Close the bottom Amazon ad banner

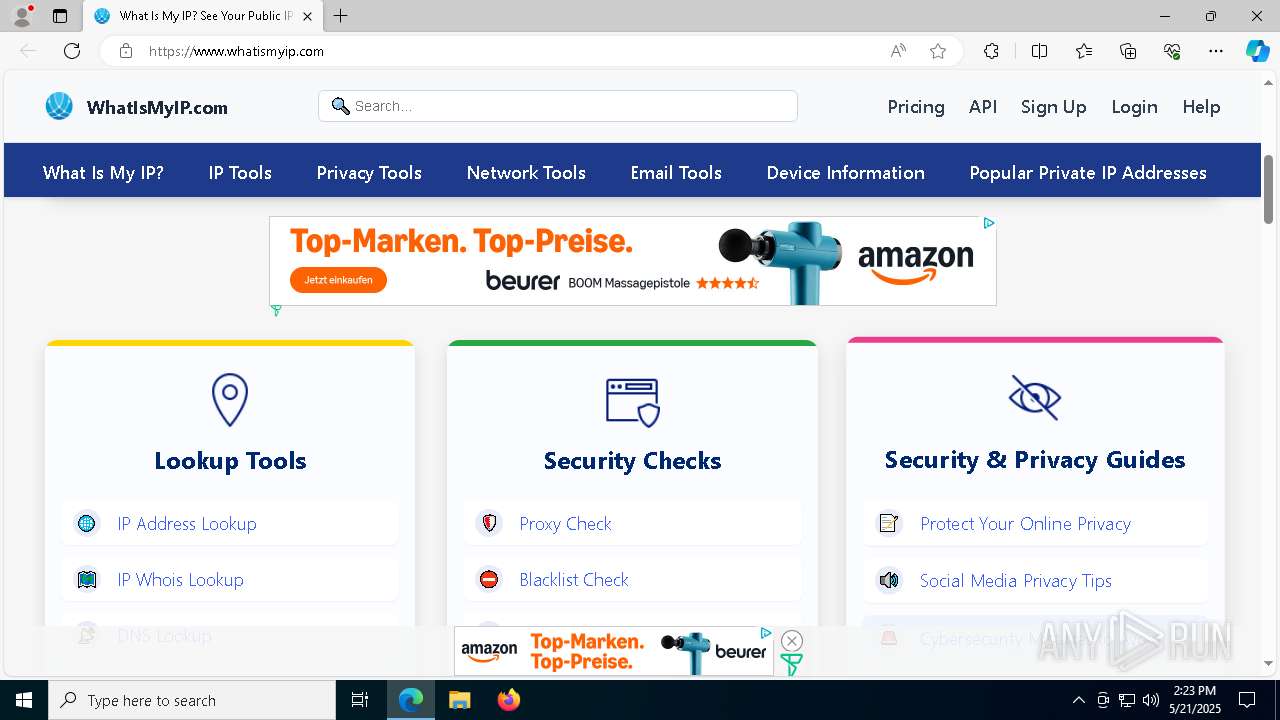[x=792, y=641]
